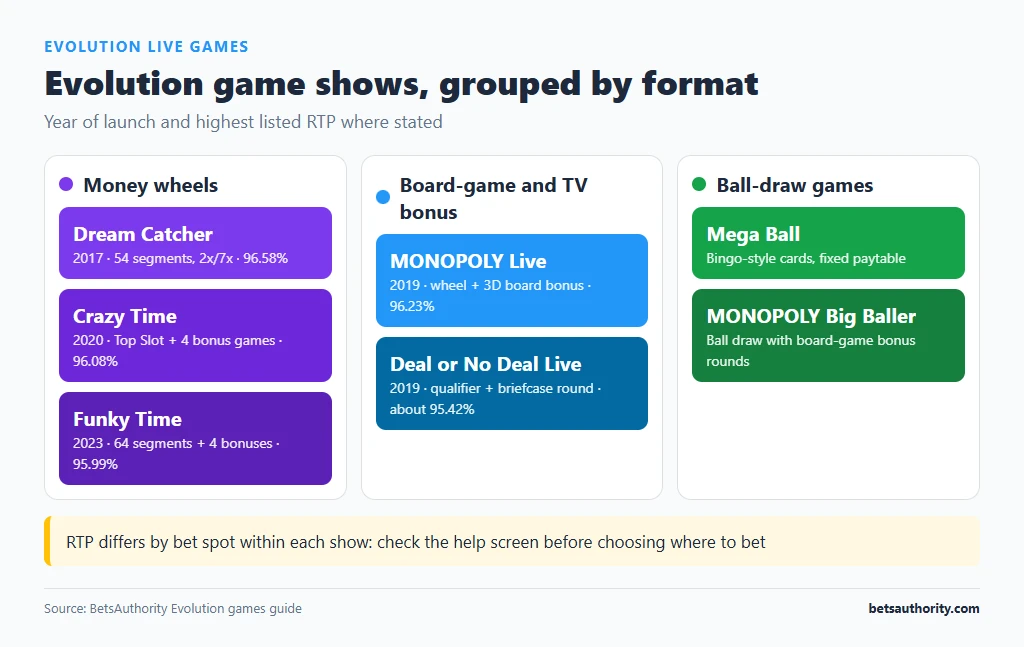Click the main title Evolution game shows
The width and height of the screenshot is (1024, 647).
pyautogui.click(x=401, y=84)
